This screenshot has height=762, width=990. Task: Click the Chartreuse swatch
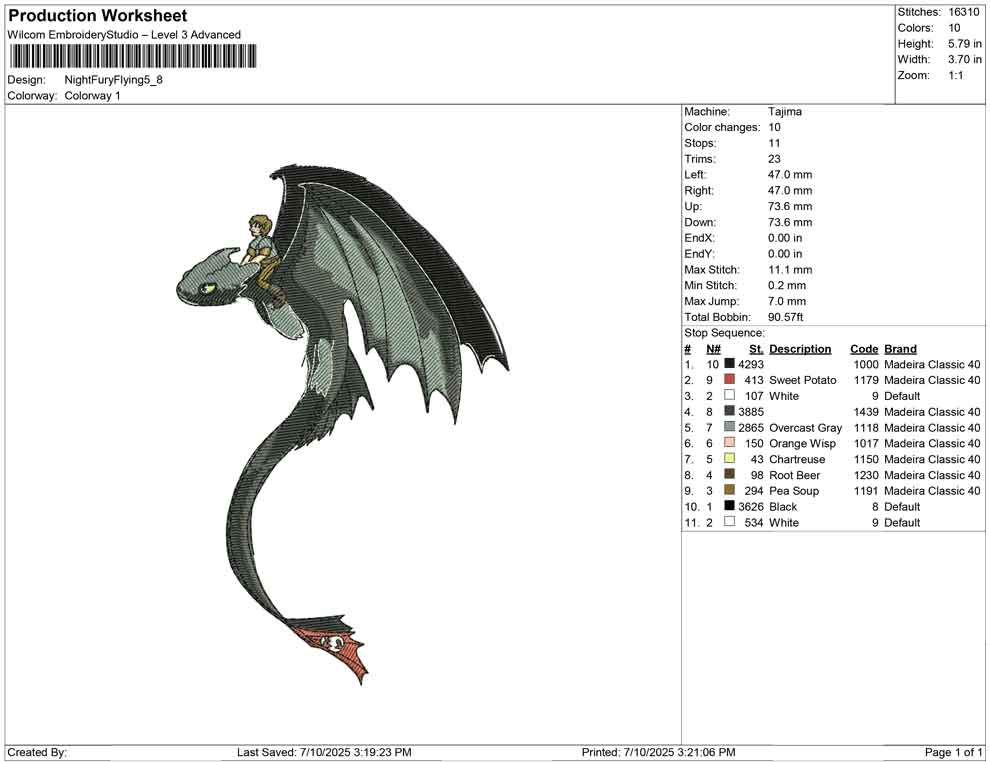729,458
